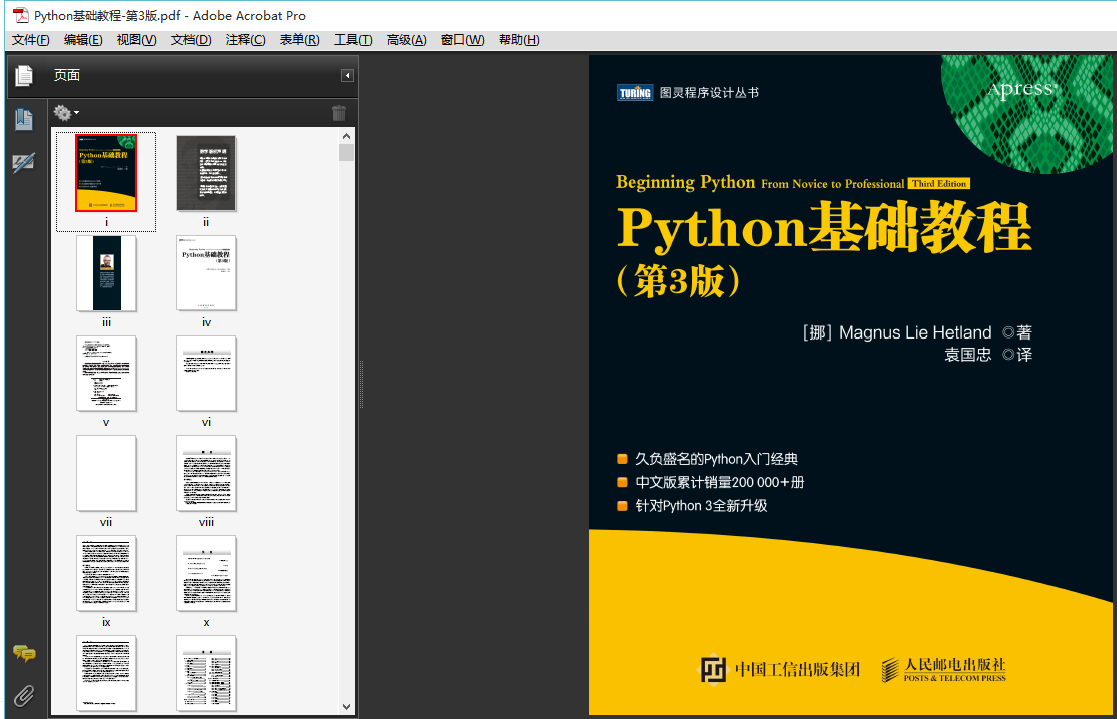
Task: Open the 工具(T) menu
Action: coord(353,40)
